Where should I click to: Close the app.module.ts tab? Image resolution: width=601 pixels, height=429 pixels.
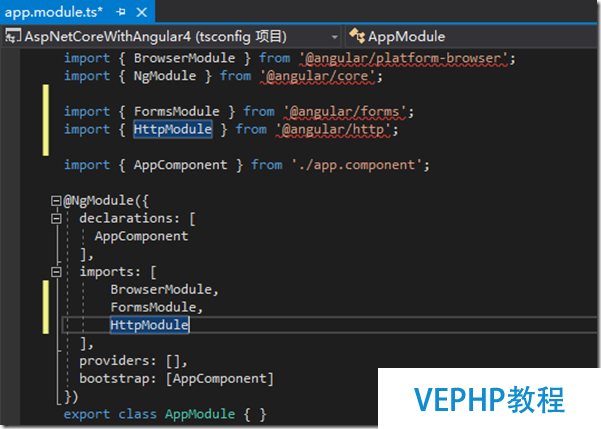point(142,12)
